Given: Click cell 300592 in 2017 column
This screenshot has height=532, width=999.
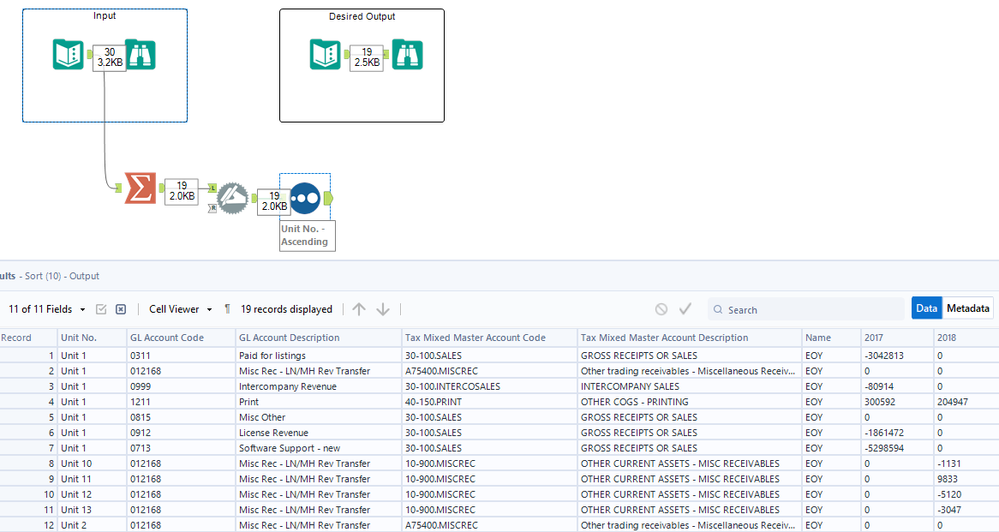Looking at the screenshot, I should click(897, 401).
